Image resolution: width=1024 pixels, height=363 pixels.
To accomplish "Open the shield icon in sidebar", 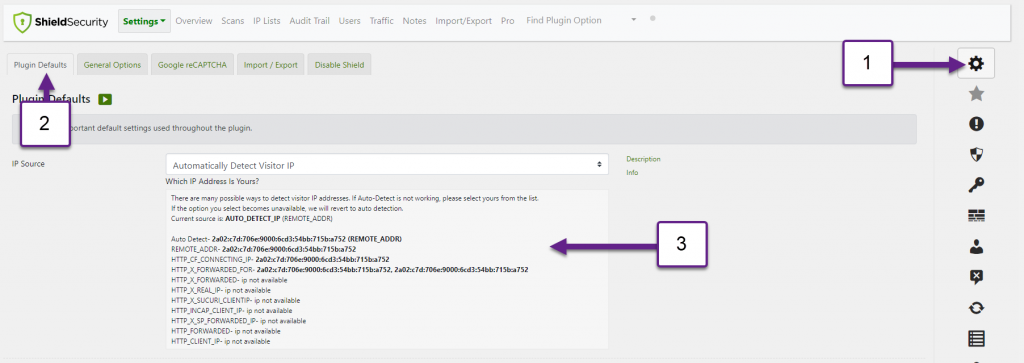I will click(x=976, y=155).
